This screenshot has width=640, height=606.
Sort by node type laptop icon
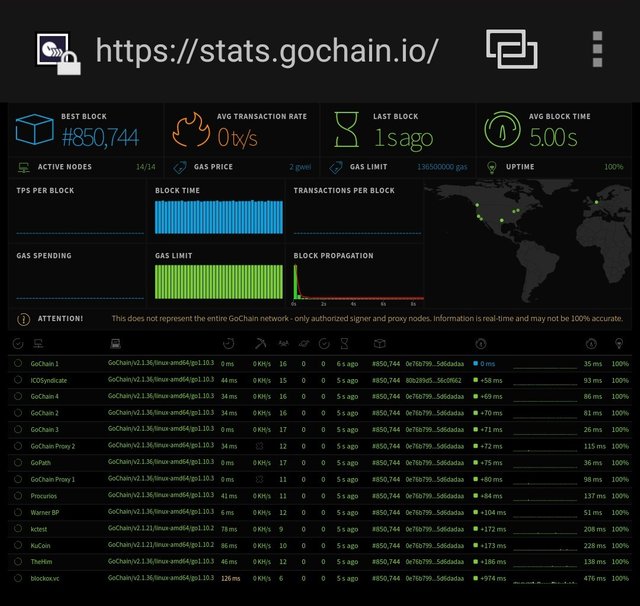116,344
